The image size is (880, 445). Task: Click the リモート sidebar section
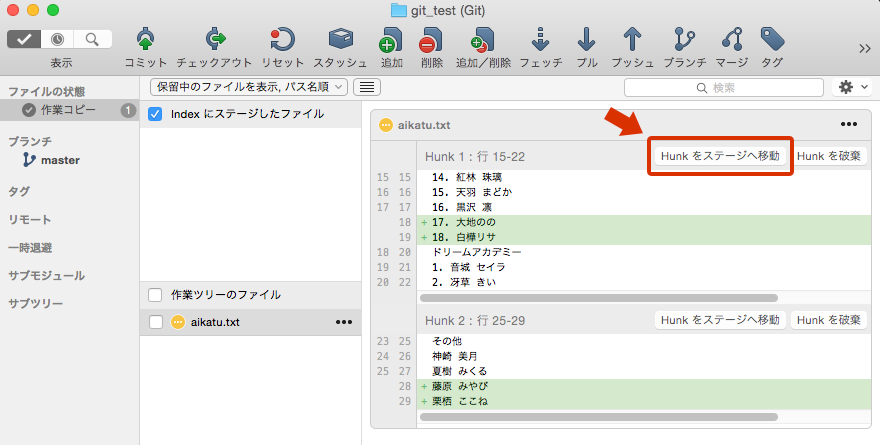click(30, 219)
